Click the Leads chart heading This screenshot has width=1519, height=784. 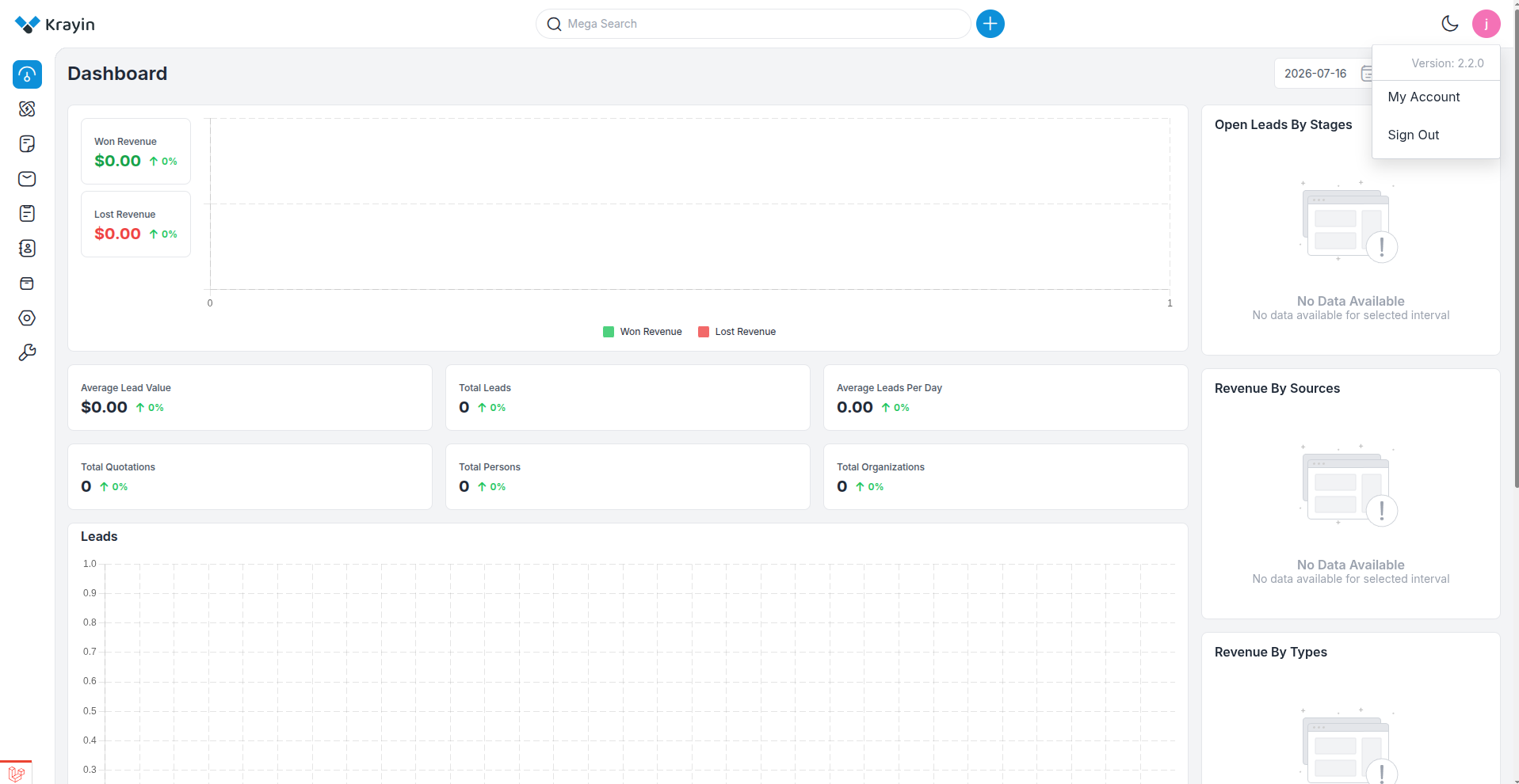click(x=99, y=537)
